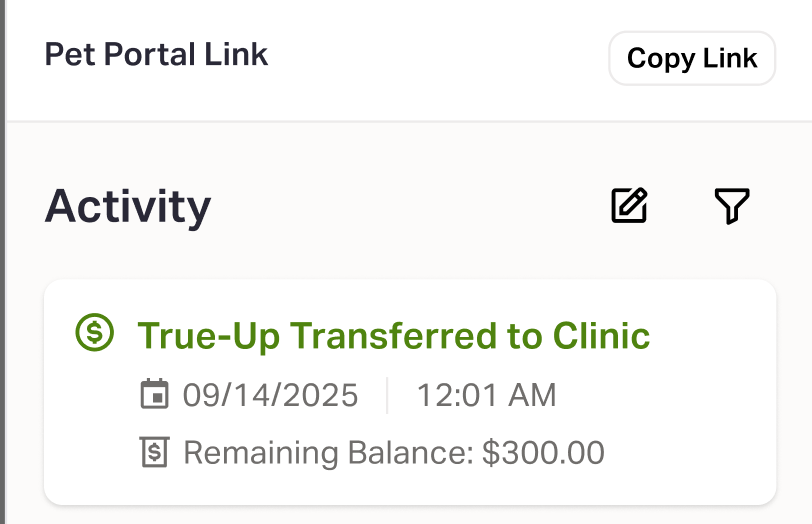Select the 12:01 AM time text
The height and width of the screenshot is (524, 812).
click(x=486, y=395)
